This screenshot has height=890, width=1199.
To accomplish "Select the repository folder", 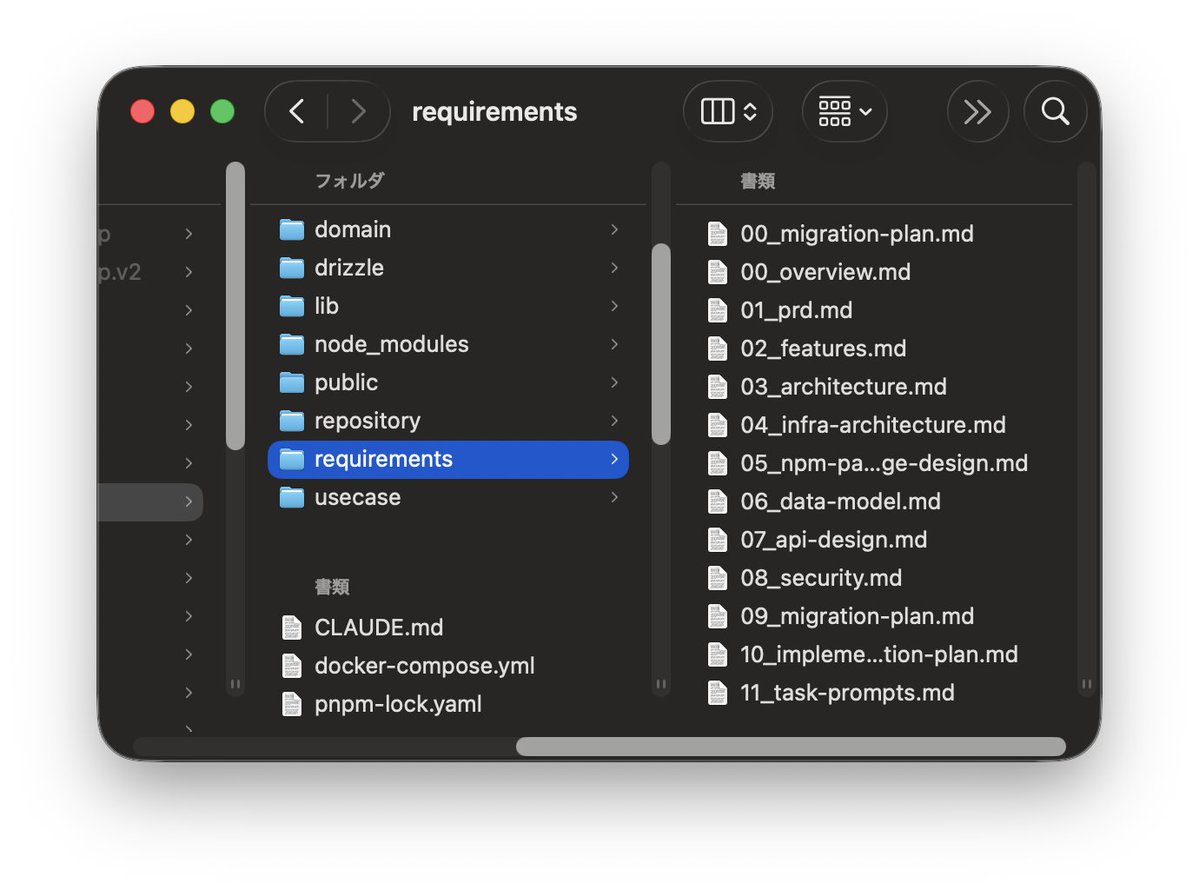I will [448, 421].
